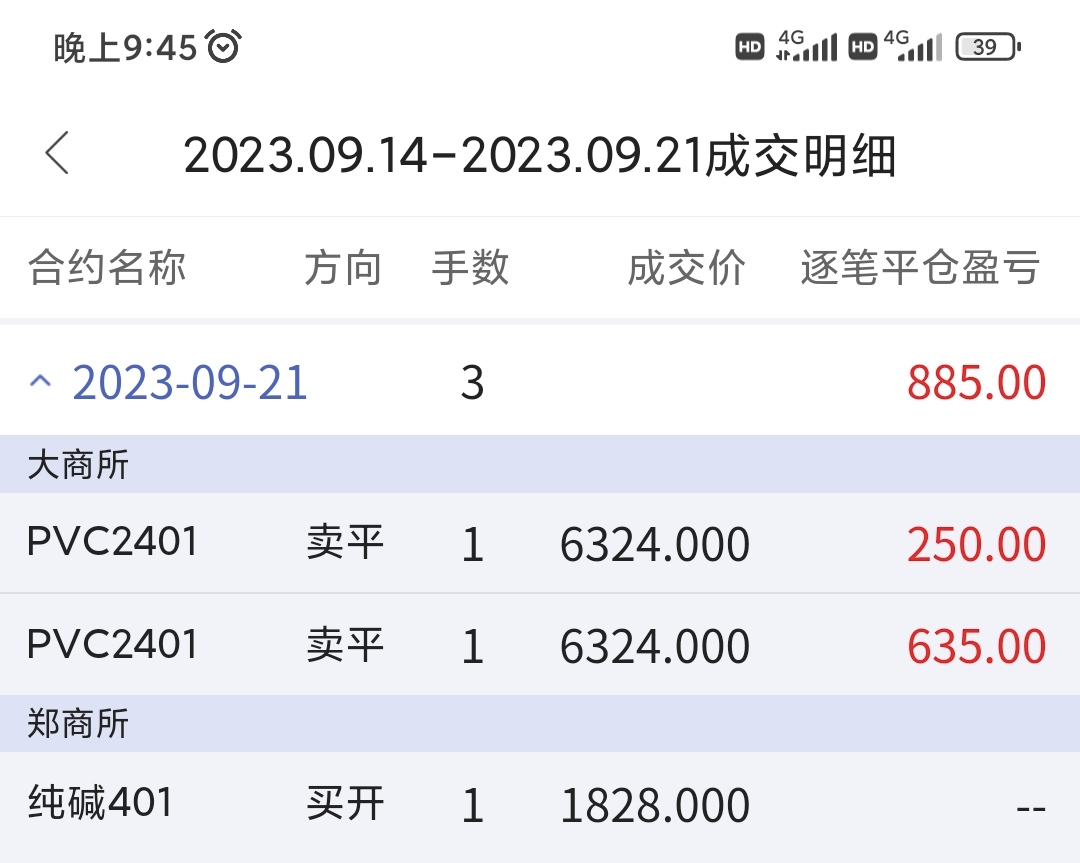Collapse the 2023-09-21 date group chevron
Viewport: 1080px width, 863px height.
[40, 383]
